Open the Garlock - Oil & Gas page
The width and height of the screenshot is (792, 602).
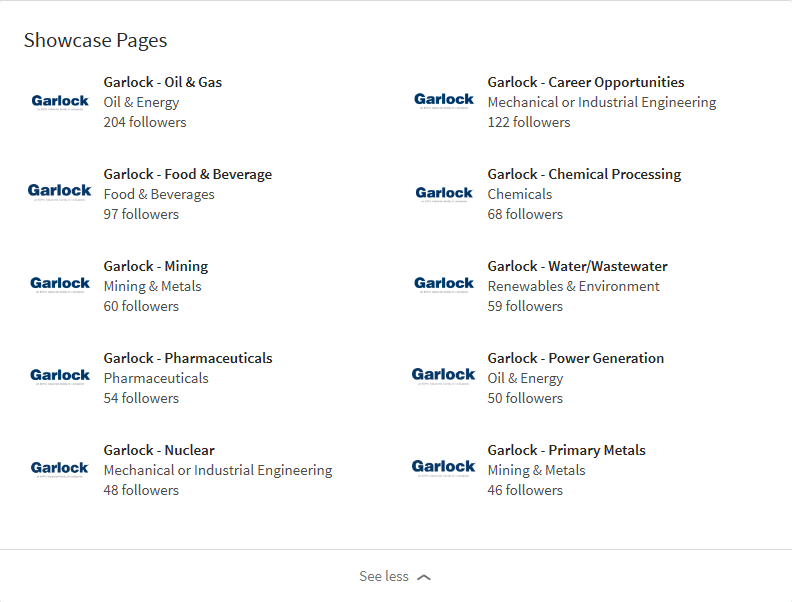[163, 82]
